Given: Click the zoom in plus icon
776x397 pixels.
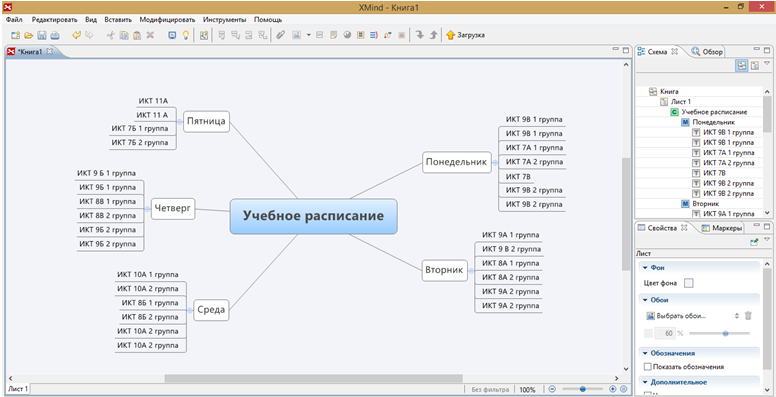Looking at the screenshot, I should pyautogui.click(x=613, y=389).
